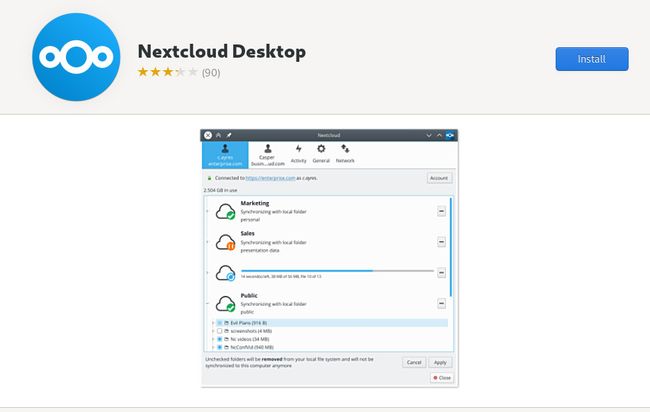Open the Network settings tab
Image resolution: width=650 pixels, height=412 pixels.
[x=345, y=154]
